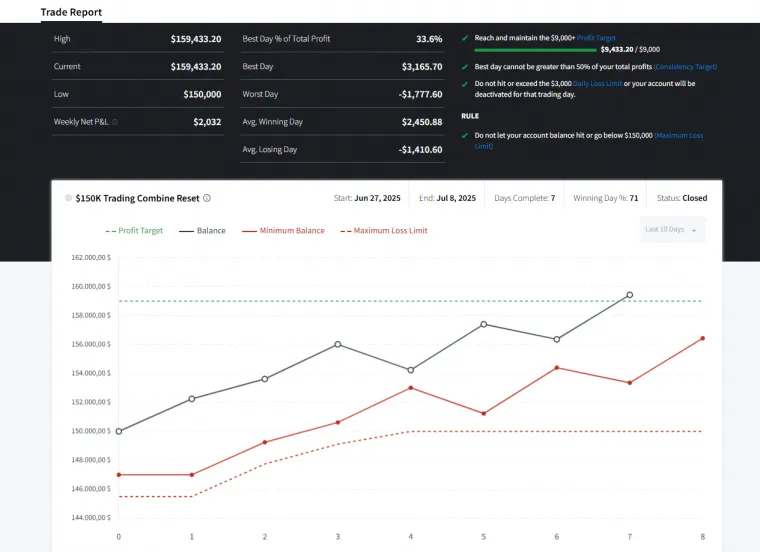760x552 pixels.
Task: Click the checkmark beside Maximum Loss Limit rule
Action: (x=464, y=135)
